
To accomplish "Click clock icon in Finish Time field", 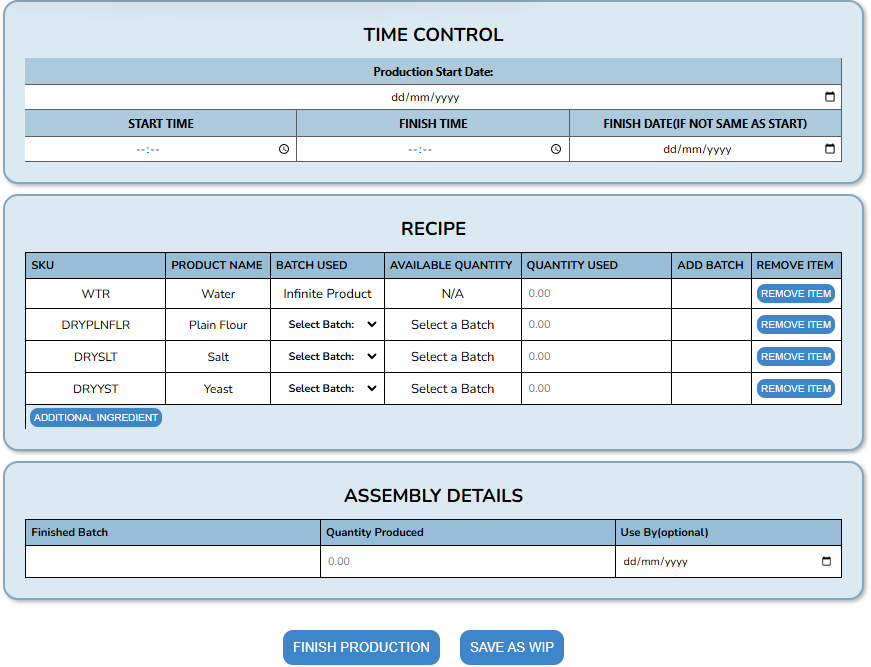I will pyautogui.click(x=556, y=149).
